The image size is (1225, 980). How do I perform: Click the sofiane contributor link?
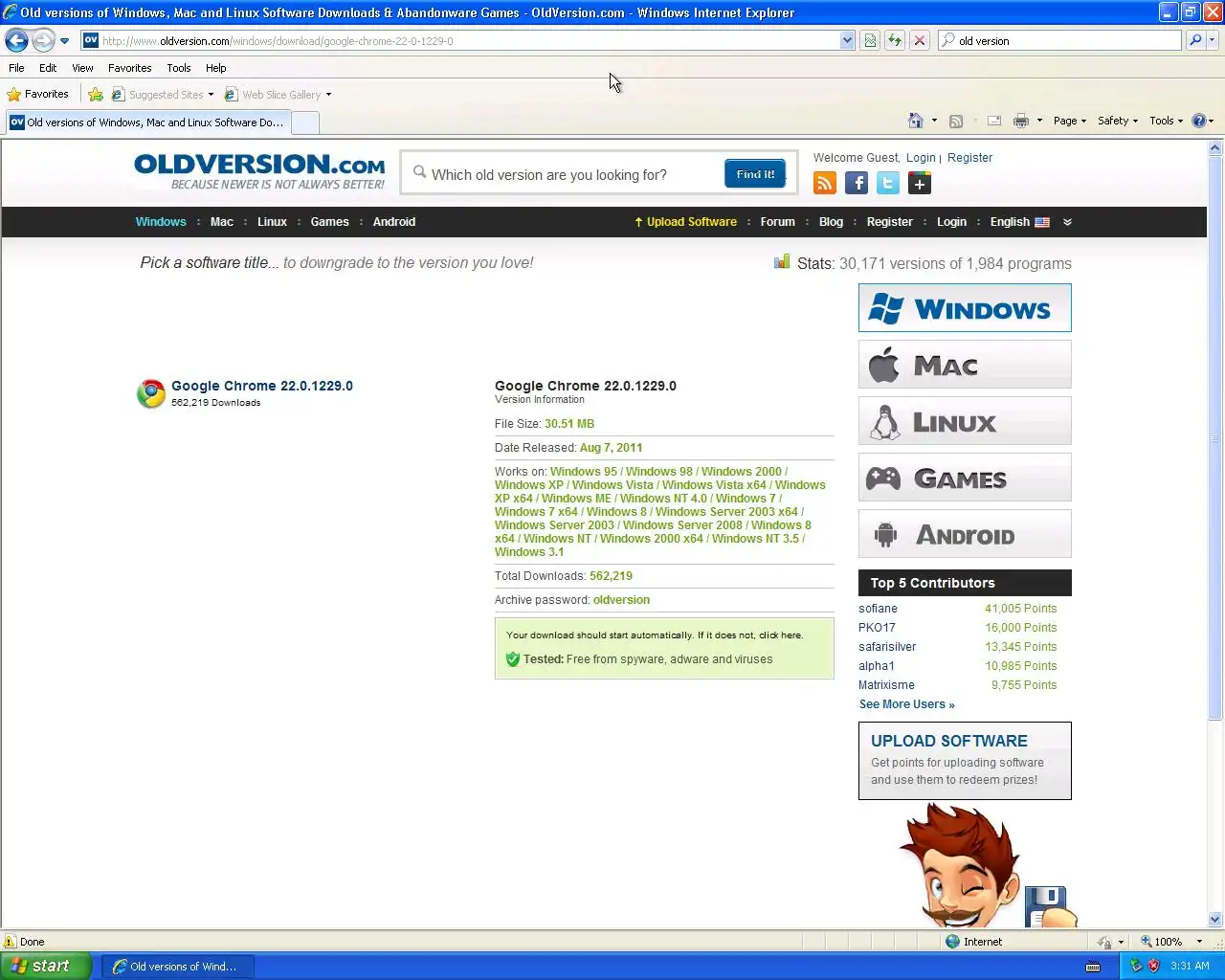pos(878,609)
